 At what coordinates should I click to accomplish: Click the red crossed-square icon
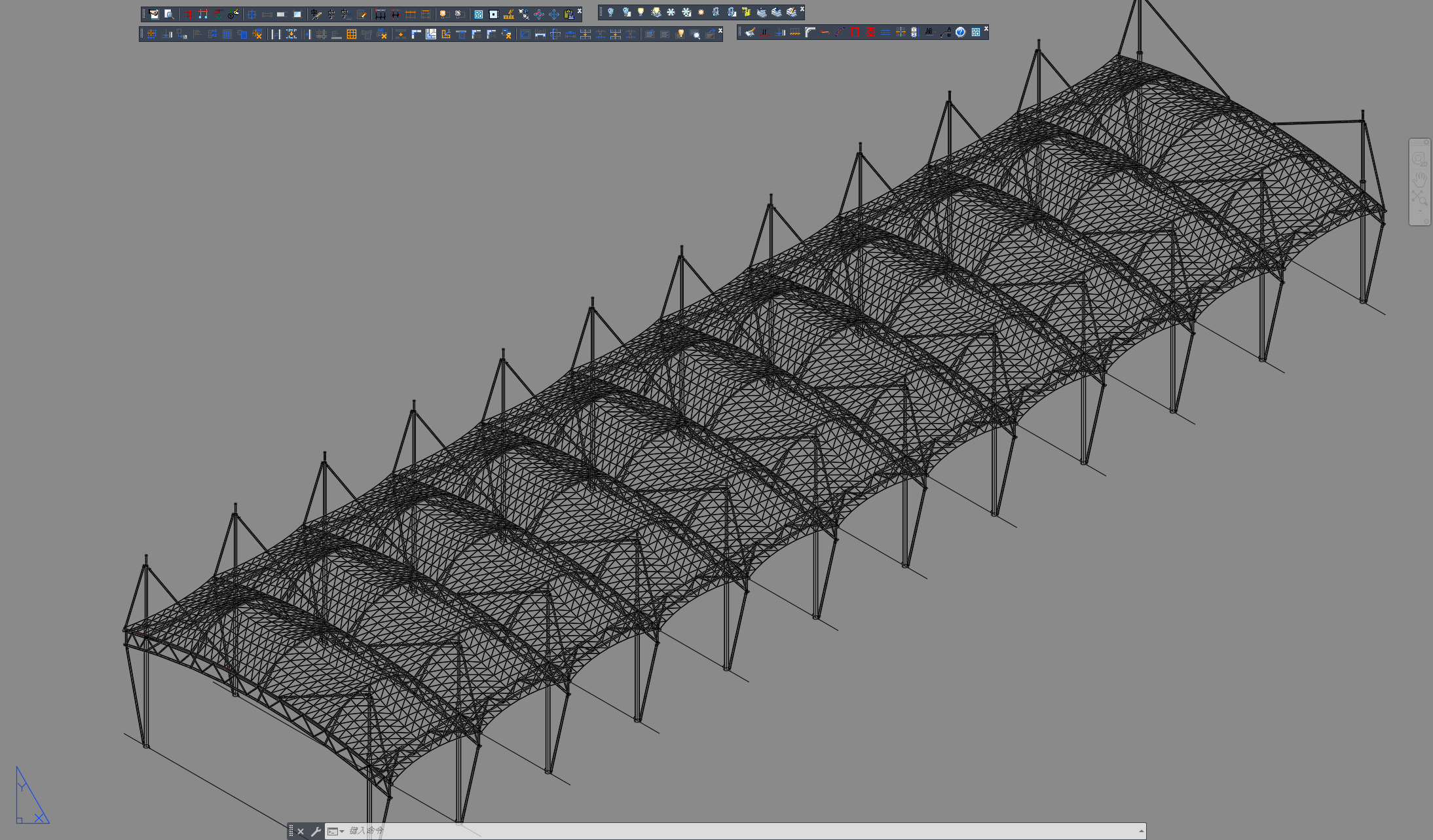870,32
